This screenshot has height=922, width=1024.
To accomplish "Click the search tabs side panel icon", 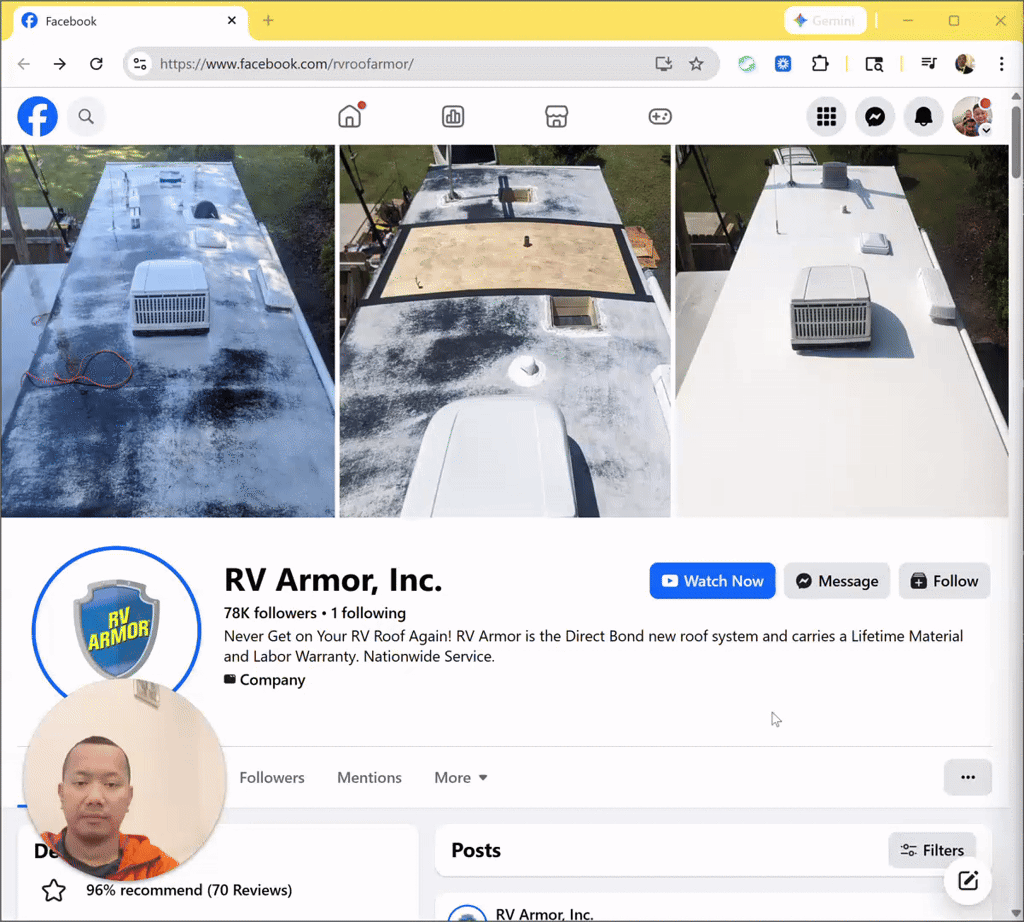I will [874, 63].
